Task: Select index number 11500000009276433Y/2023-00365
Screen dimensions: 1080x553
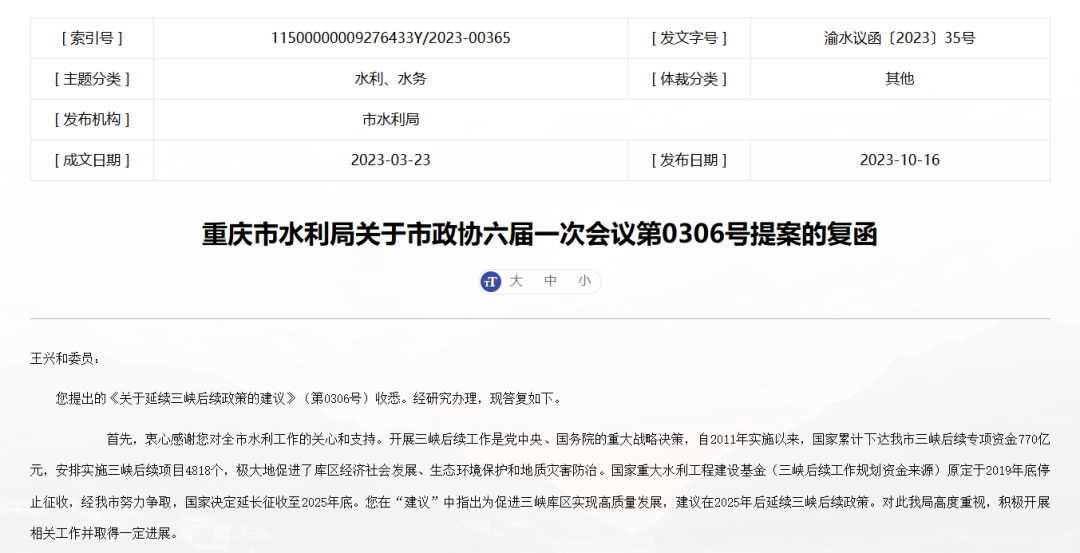Action: 390,38
